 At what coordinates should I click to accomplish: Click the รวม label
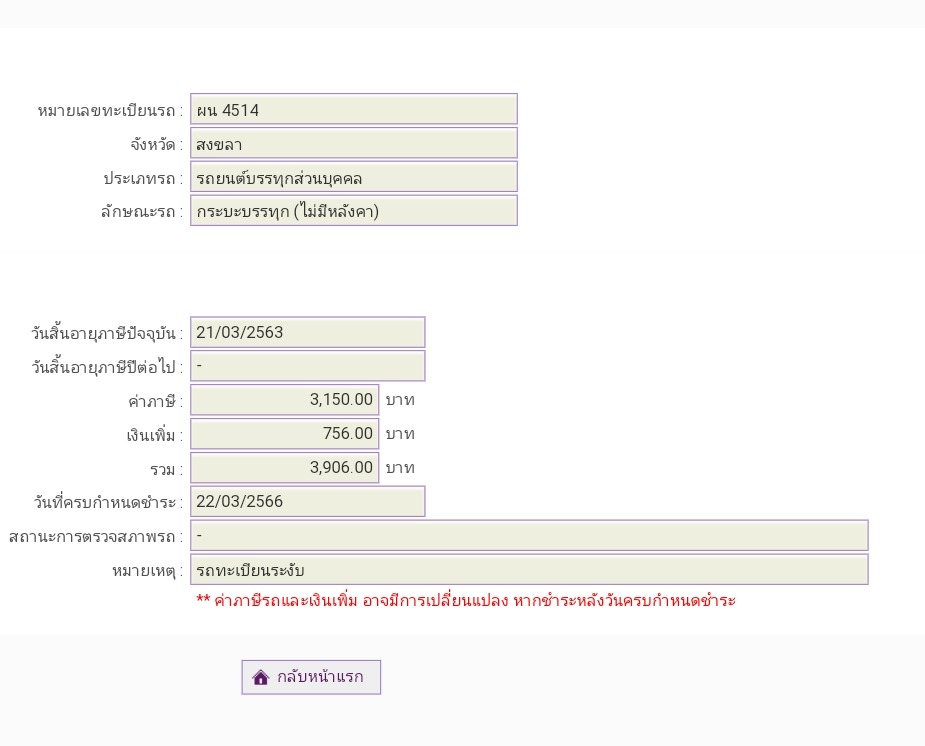pos(166,470)
